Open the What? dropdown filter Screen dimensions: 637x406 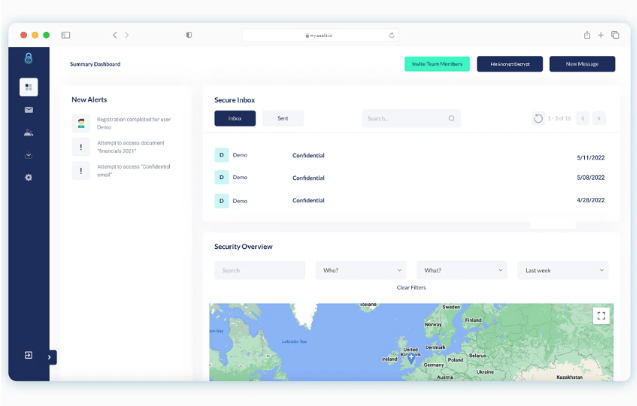pyautogui.click(x=462, y=270)
